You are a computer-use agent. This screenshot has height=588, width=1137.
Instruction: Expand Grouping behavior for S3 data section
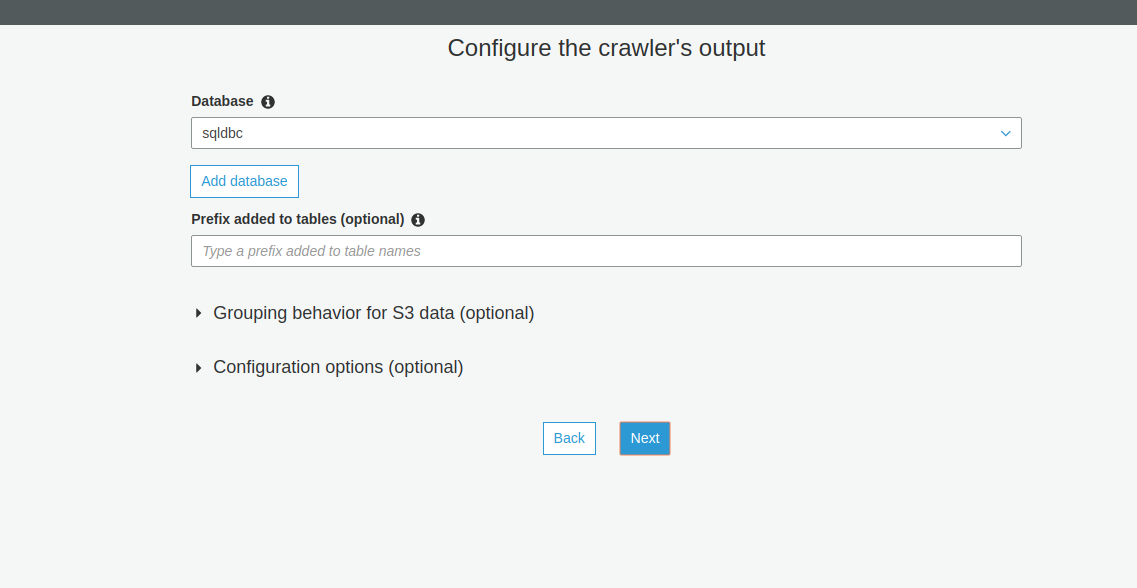pos(373,313)
